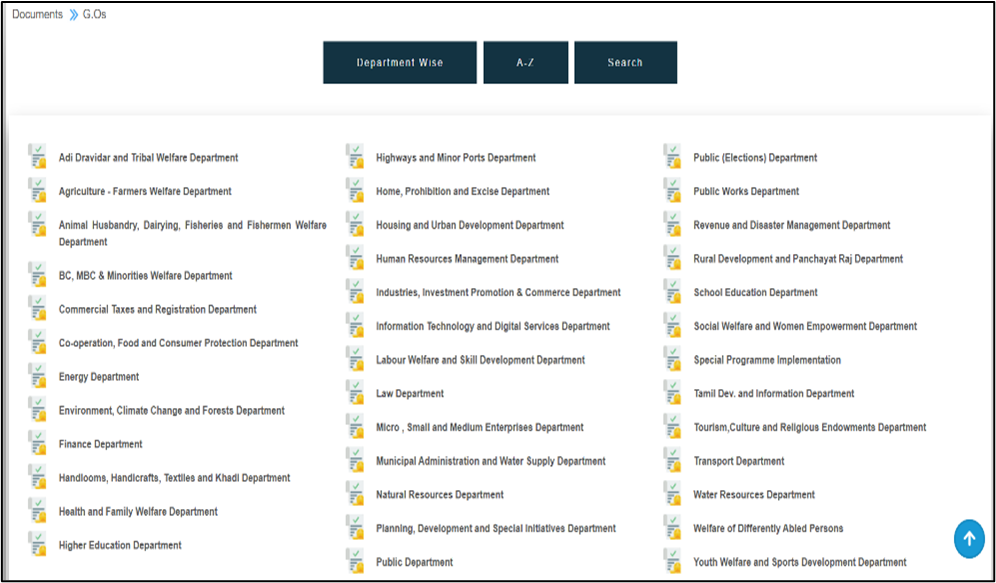Open Planning, Development and Special Initiatives Department
This screenshot has width=996, height=583.
click(496, 528)
